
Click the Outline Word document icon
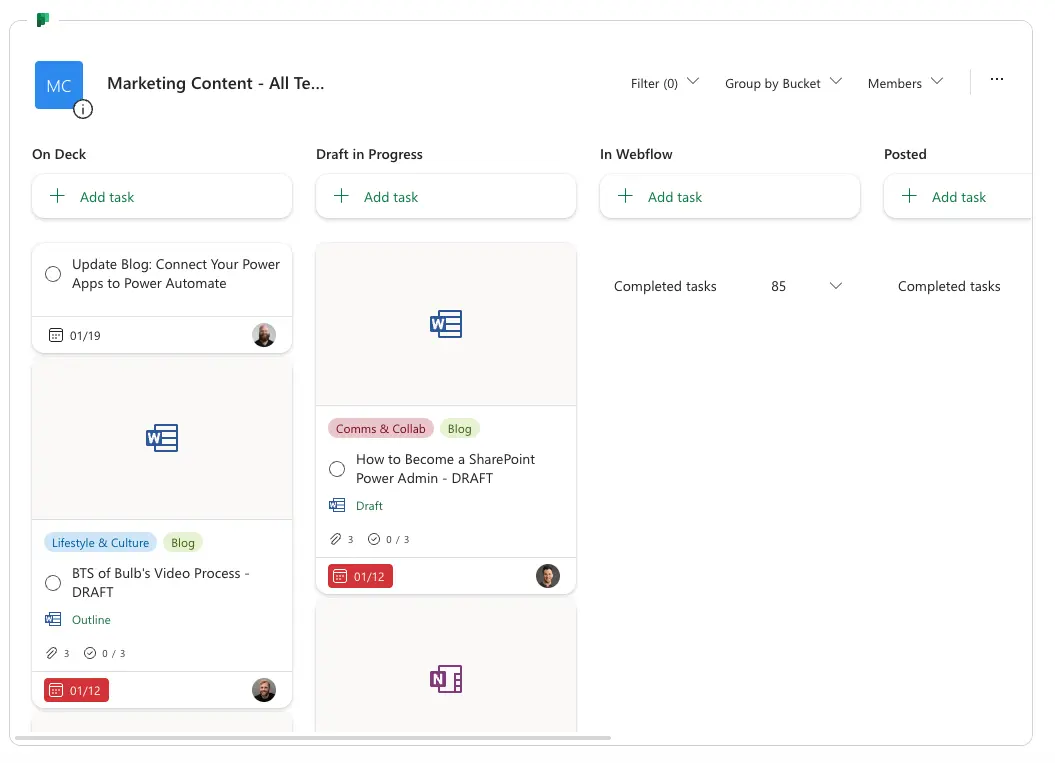[x=53, y=619]
